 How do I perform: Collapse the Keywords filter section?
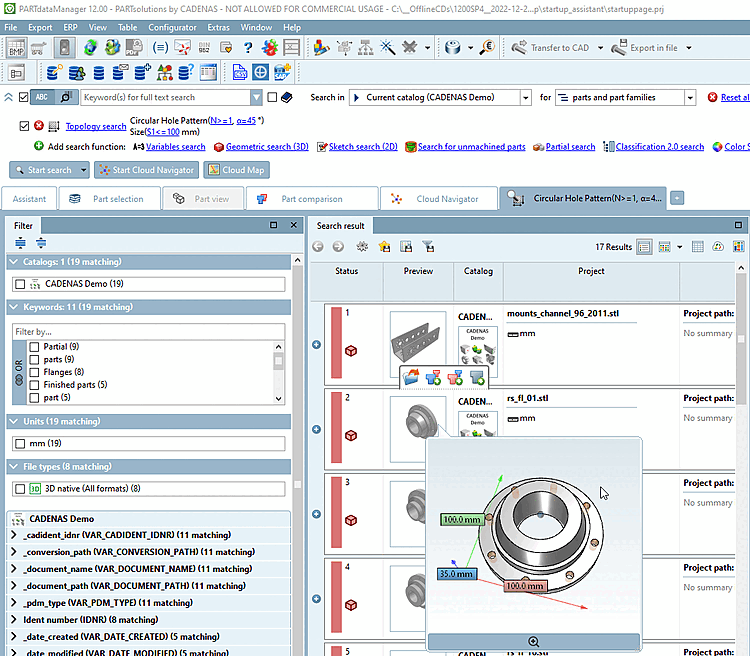click(14, 307)
